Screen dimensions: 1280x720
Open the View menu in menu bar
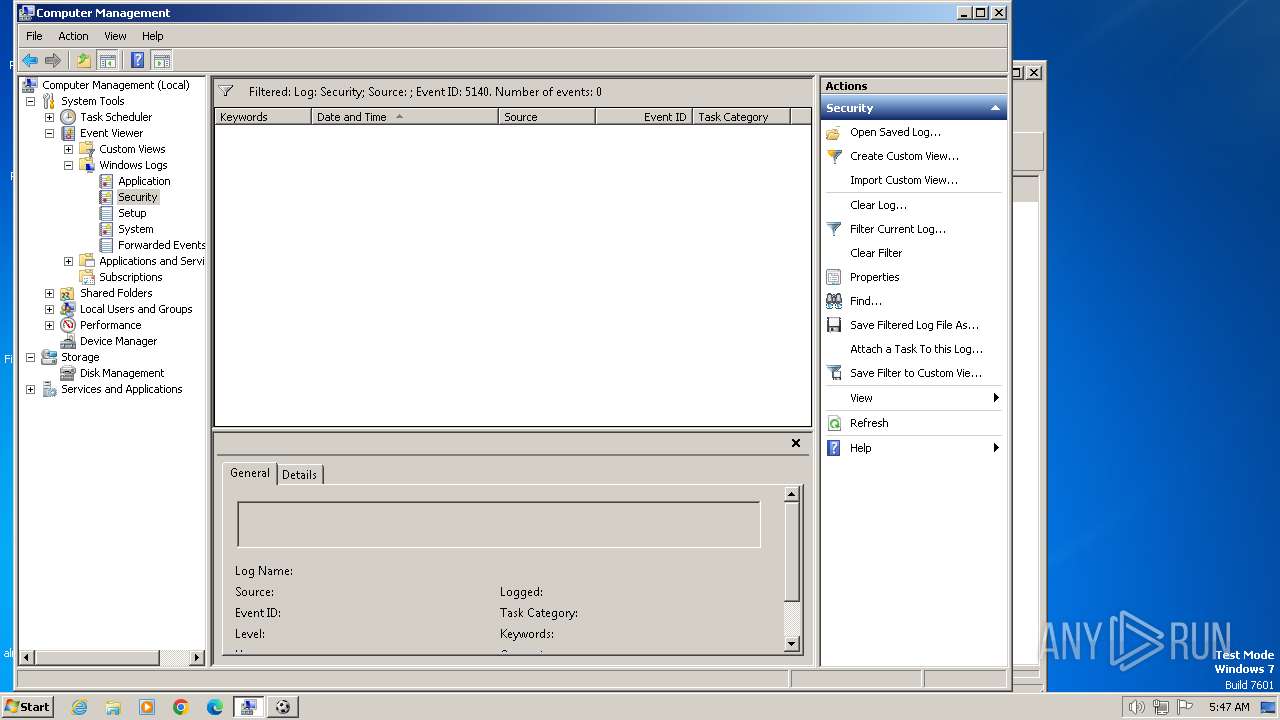pyautogui.click(x=115, y=36)
